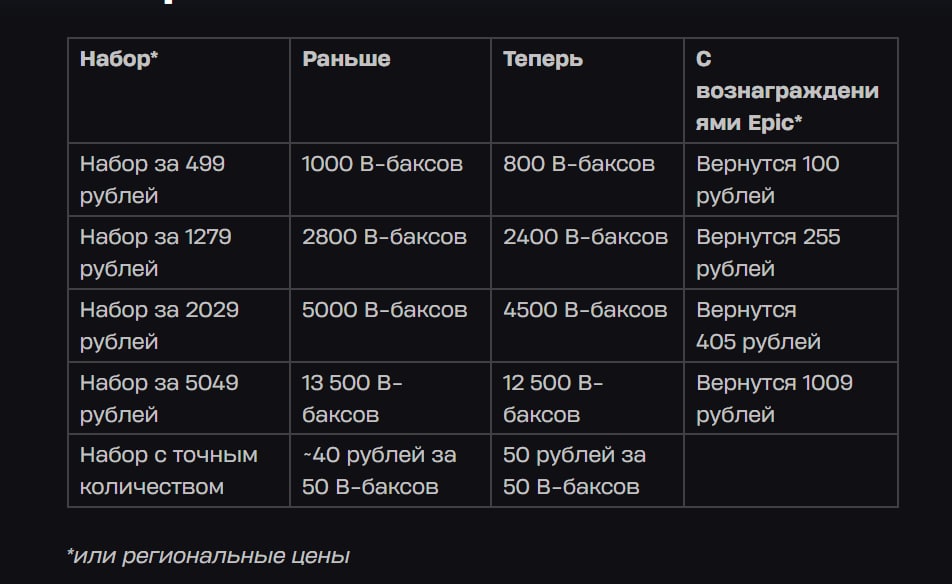Click the "~40 рублей за 50 В-баксов" cell

pos(379,471)
